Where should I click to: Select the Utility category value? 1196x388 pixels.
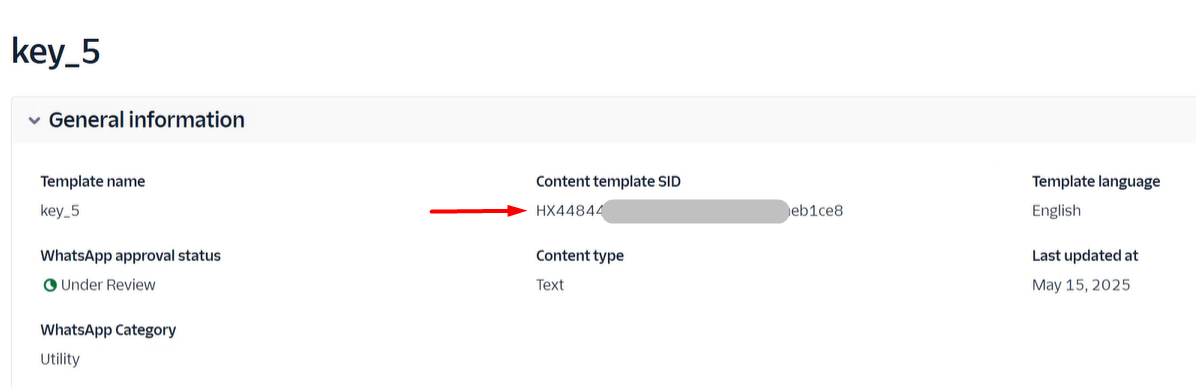(x=59, y=359)
